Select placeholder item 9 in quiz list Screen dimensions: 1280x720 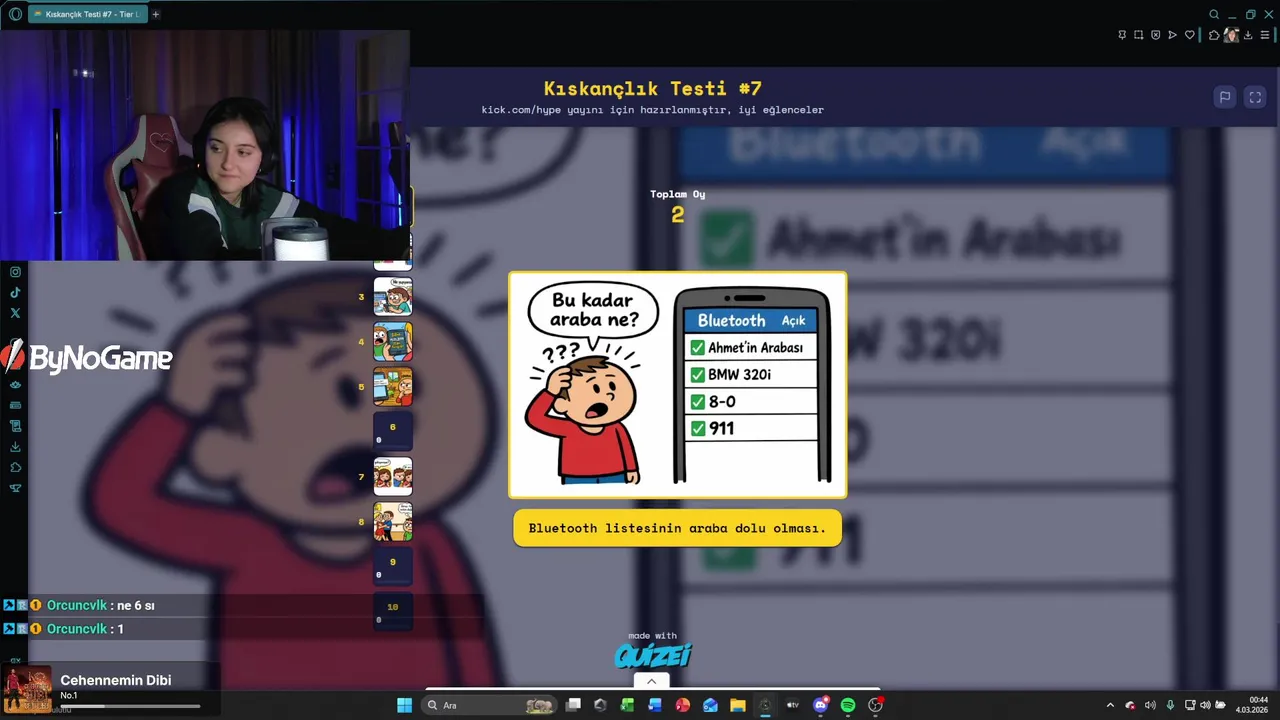393,567
